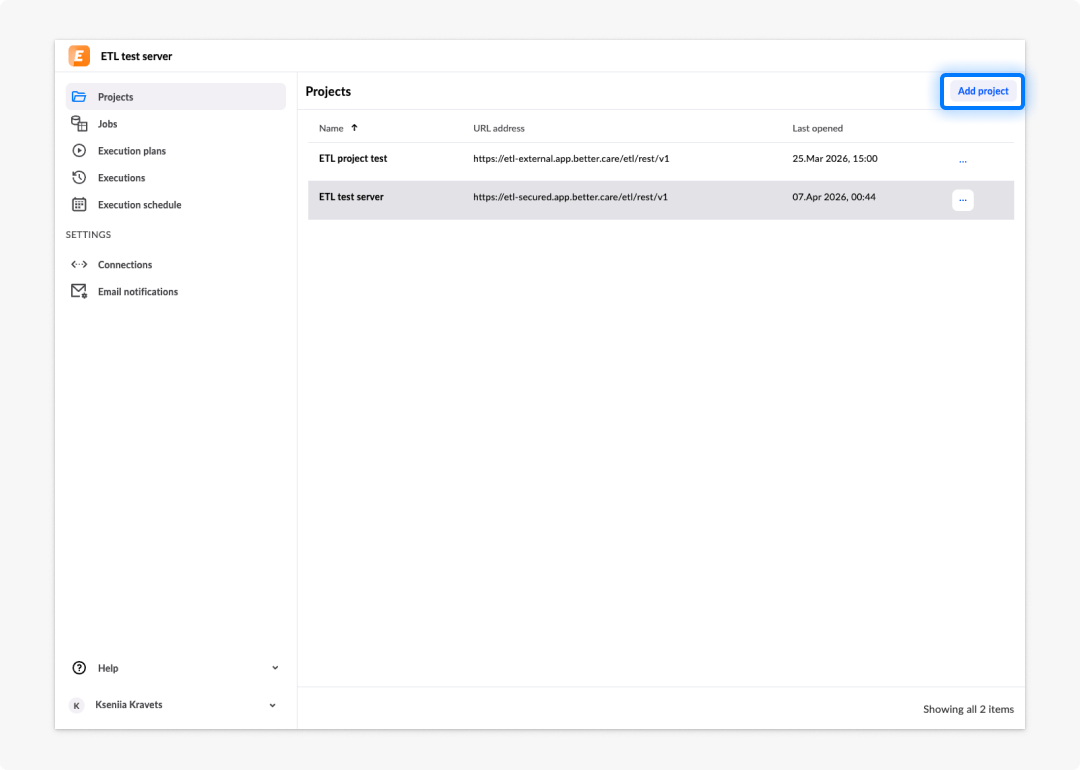Click the SETTINGS section label

click(88, 235)
